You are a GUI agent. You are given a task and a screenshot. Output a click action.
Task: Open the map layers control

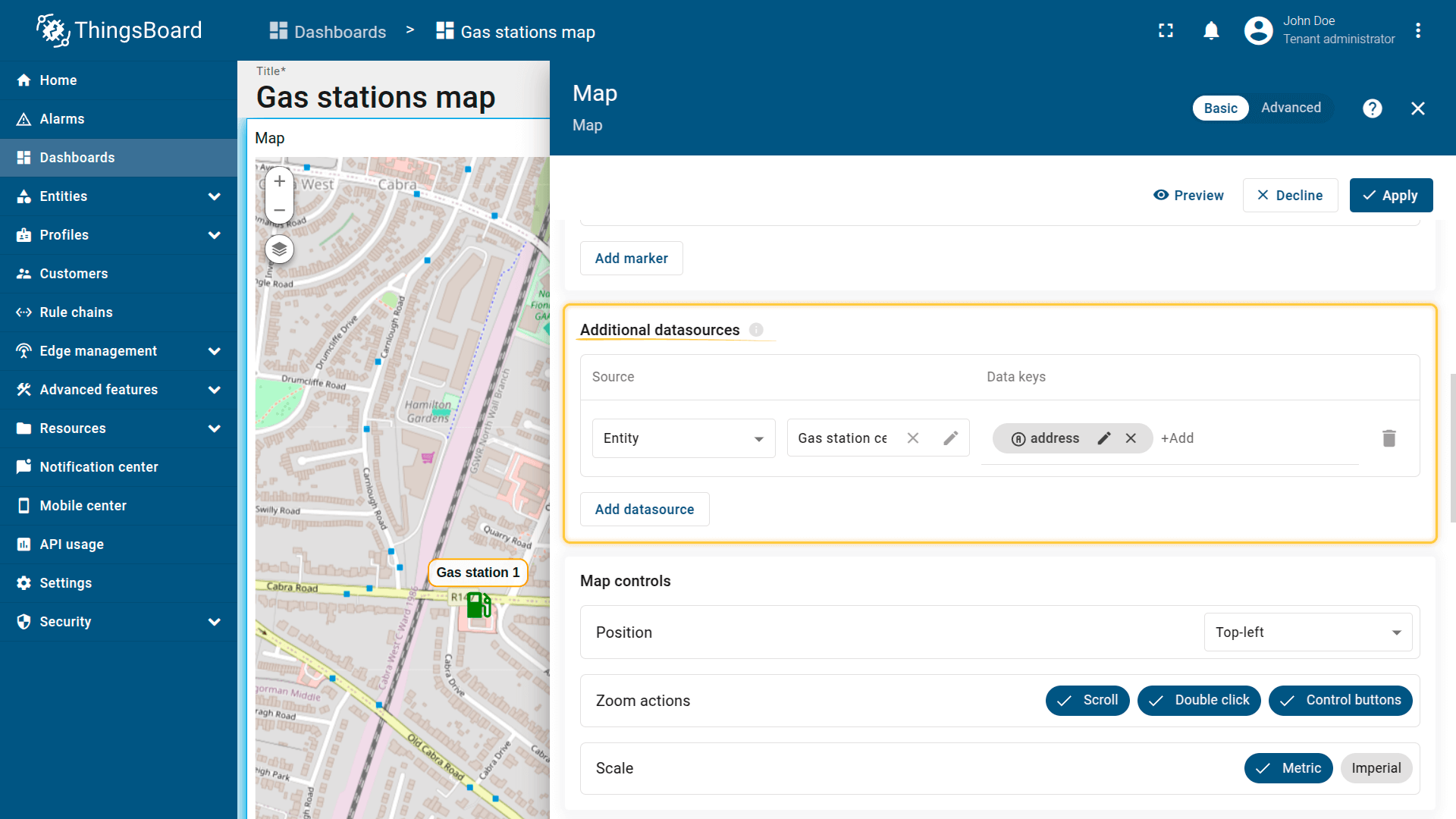click(x=279, y=249)
